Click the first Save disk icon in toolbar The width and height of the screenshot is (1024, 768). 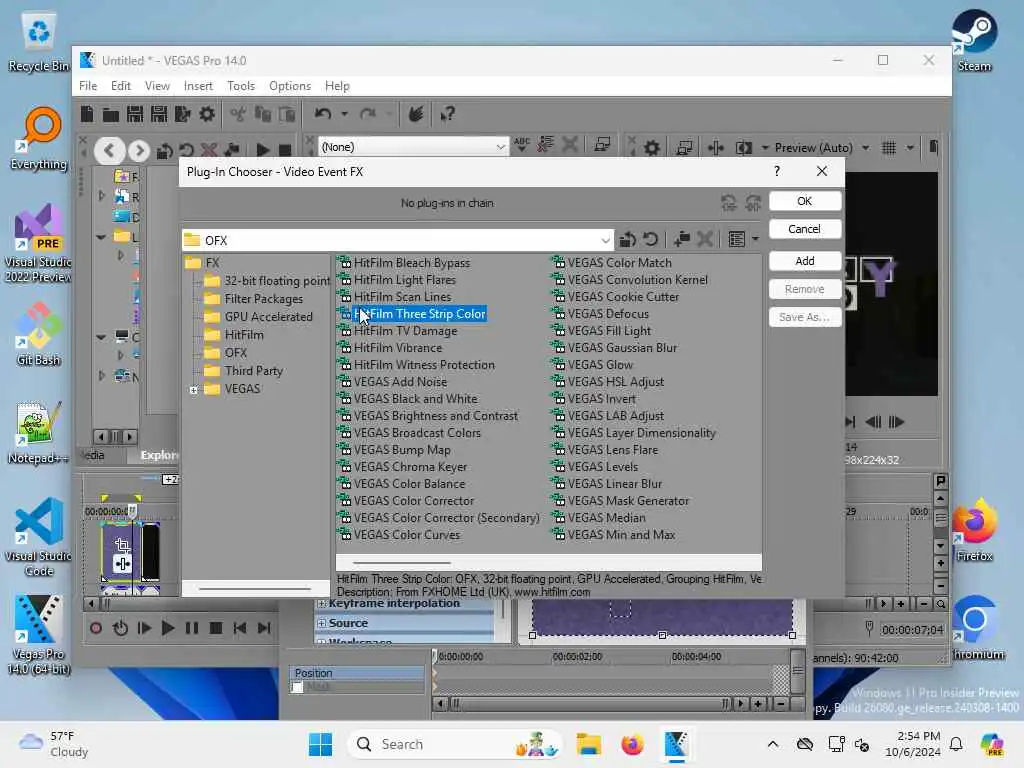[135, 114]
